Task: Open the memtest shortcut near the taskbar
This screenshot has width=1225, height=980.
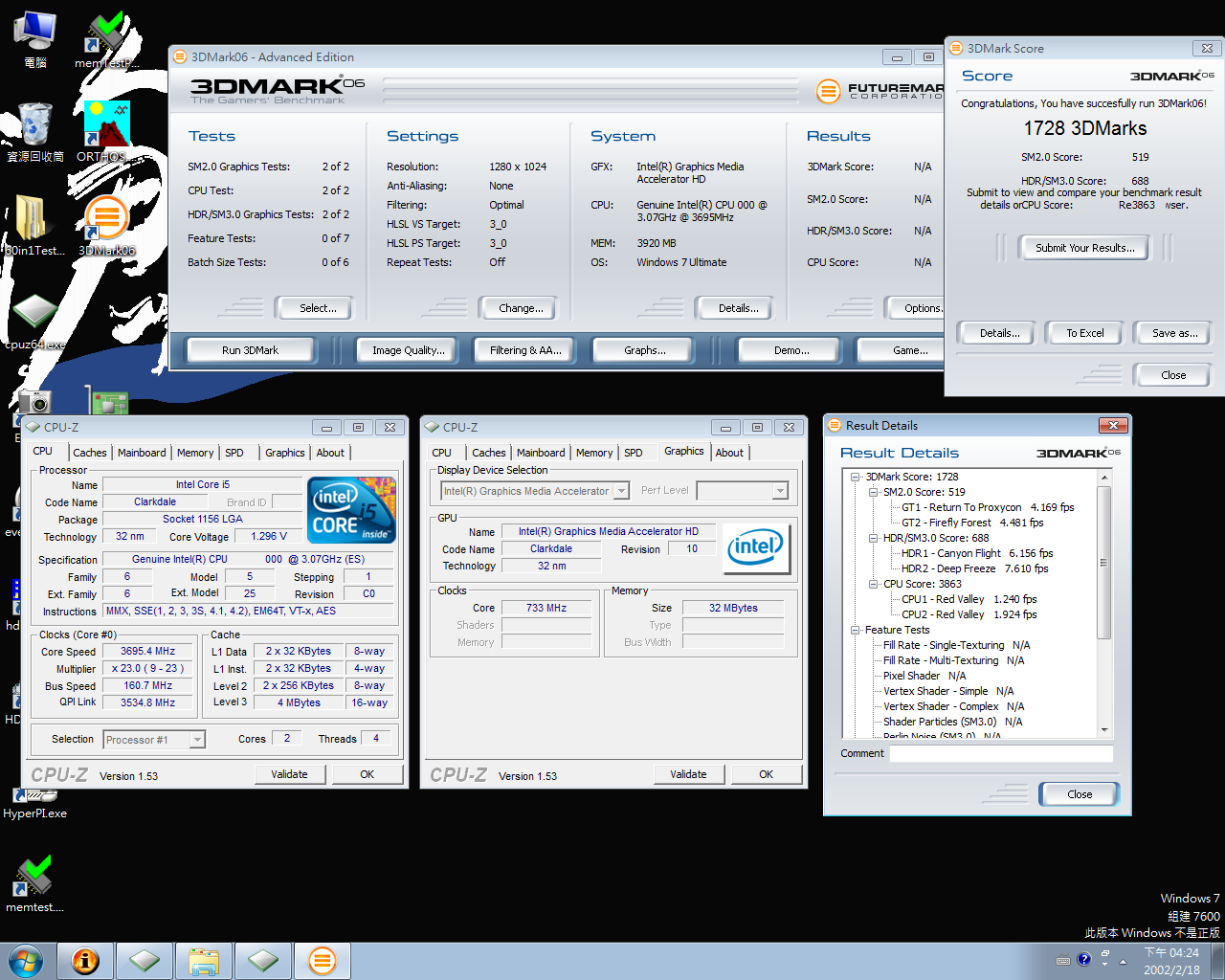Action: pos(35,883)
